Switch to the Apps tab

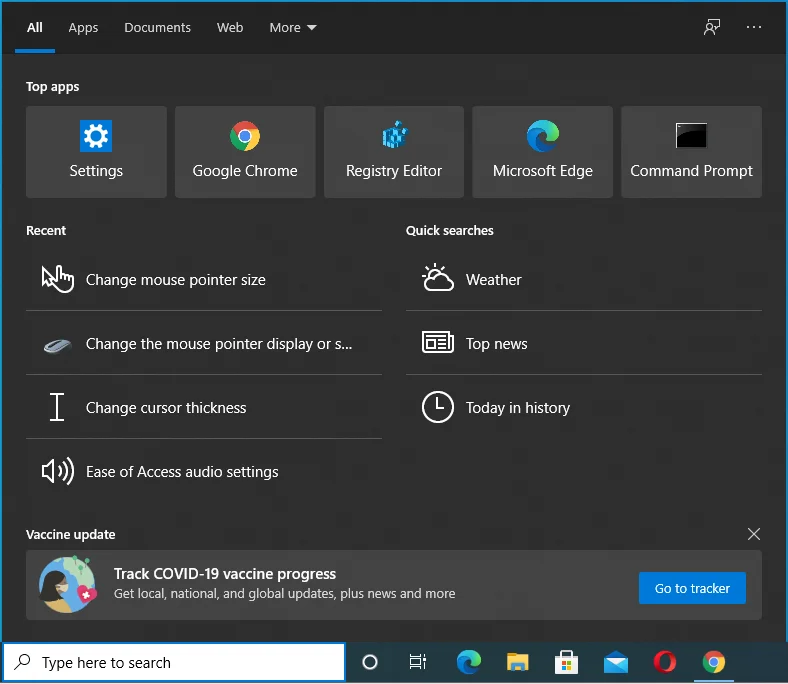(x=83, y=28)
